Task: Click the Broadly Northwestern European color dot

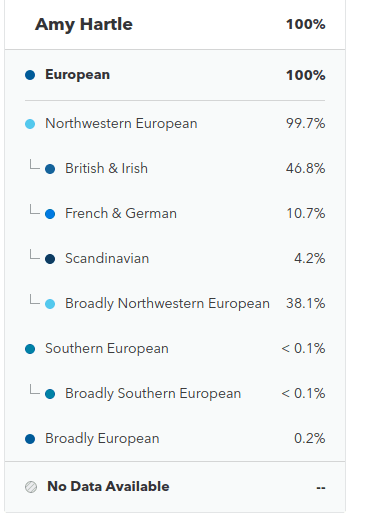Action: (x=50, y=304)
